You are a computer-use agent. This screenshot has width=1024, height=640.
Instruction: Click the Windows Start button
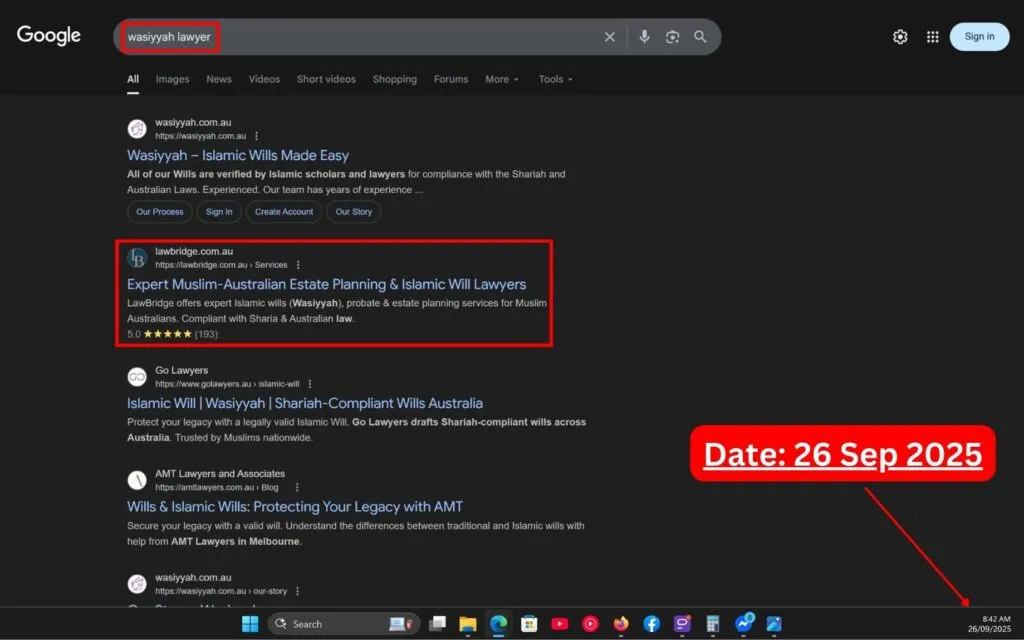(x=250, y=623)
